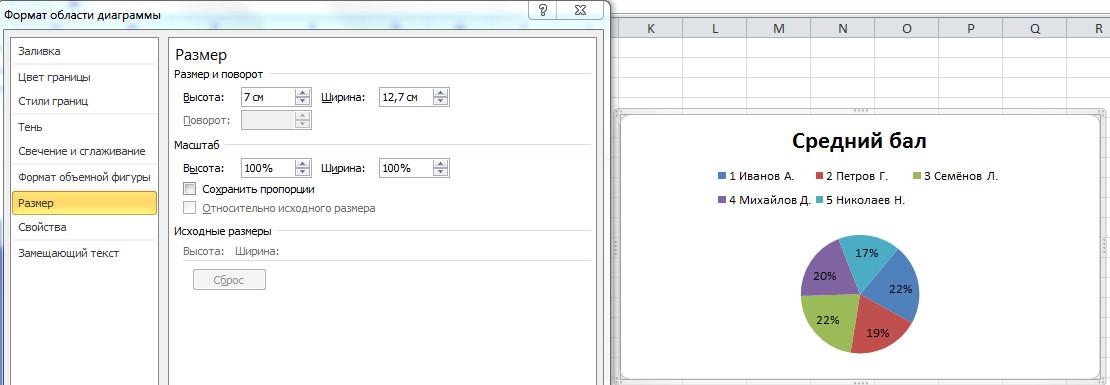Image resolution: width=1110 pixels, height=385 pixels.
Task: Select column N header
Action: point(842,28)
